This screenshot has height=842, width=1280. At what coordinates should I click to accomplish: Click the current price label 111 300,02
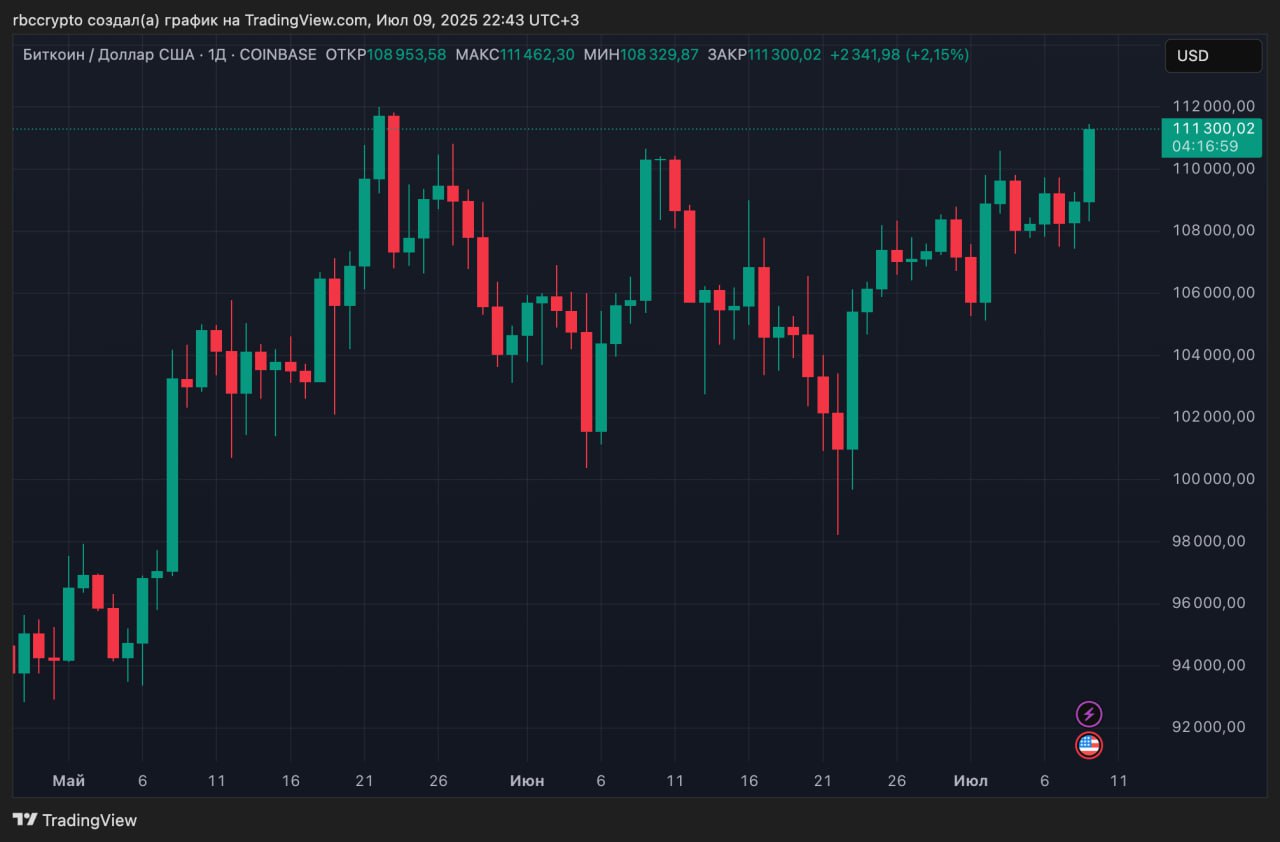1213,128
